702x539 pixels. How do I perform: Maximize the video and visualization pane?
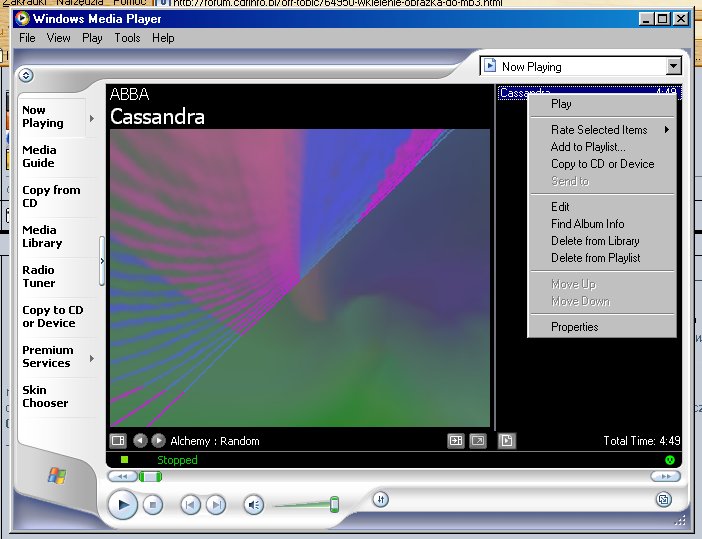(456, 441)
